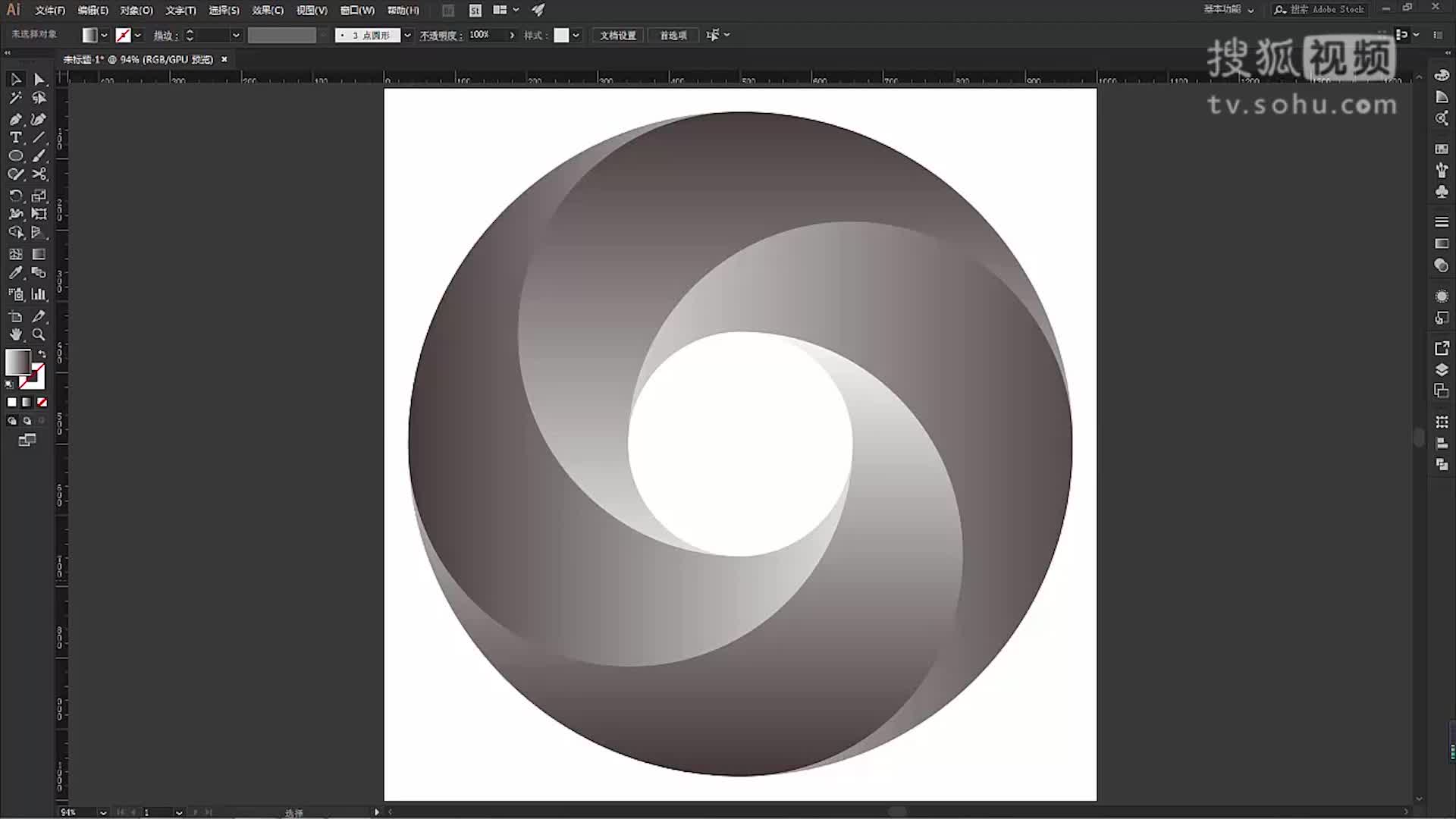Open the Brushes panel icon

pyautogui.click(x=1442, y=171)
